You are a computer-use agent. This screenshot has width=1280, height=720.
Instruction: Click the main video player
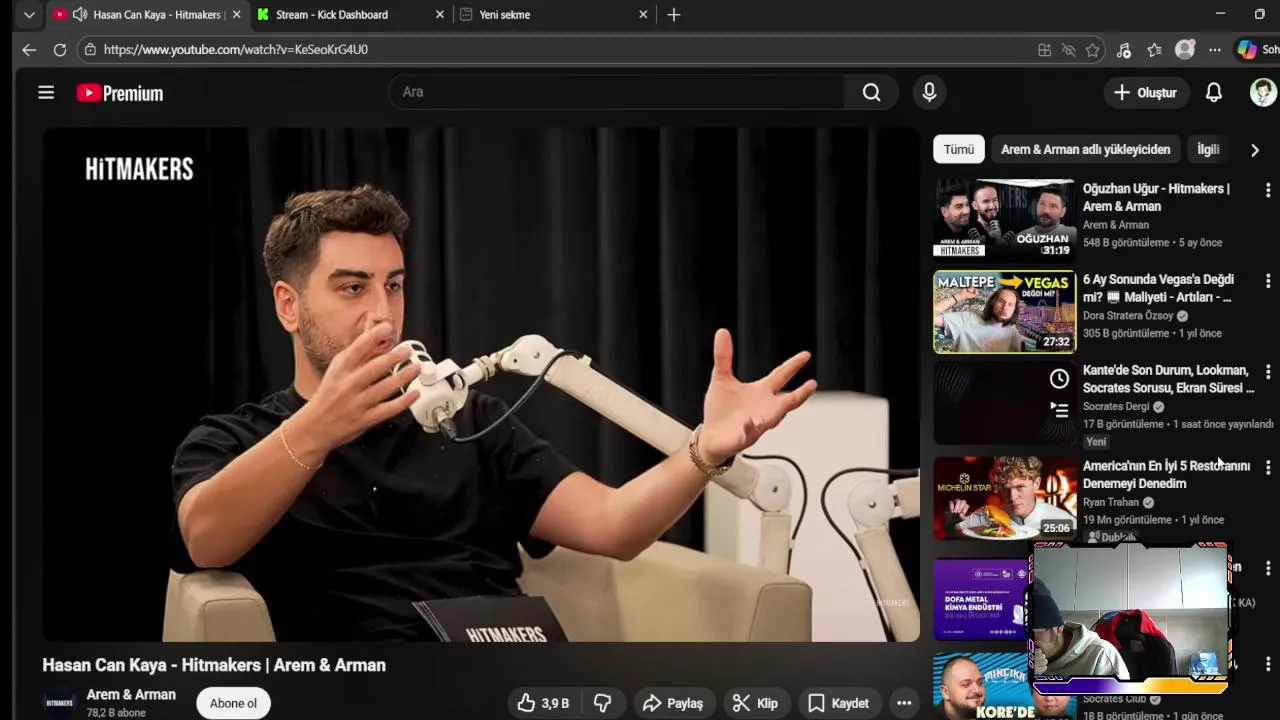[481, 384]
